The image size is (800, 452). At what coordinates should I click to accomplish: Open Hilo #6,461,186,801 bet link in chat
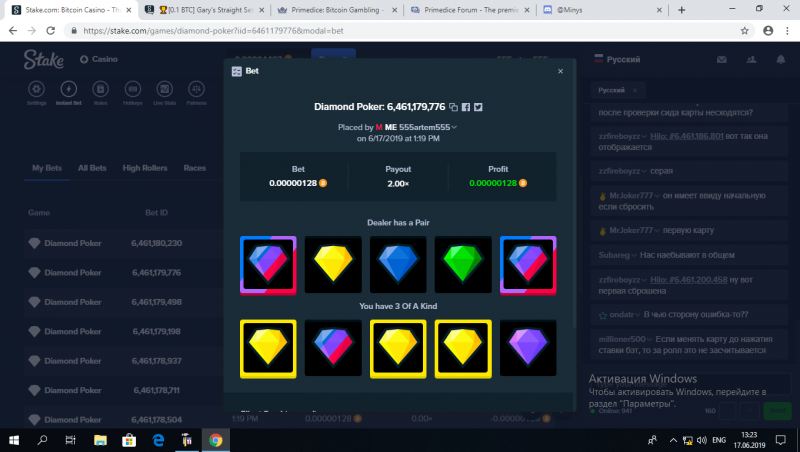687,136
